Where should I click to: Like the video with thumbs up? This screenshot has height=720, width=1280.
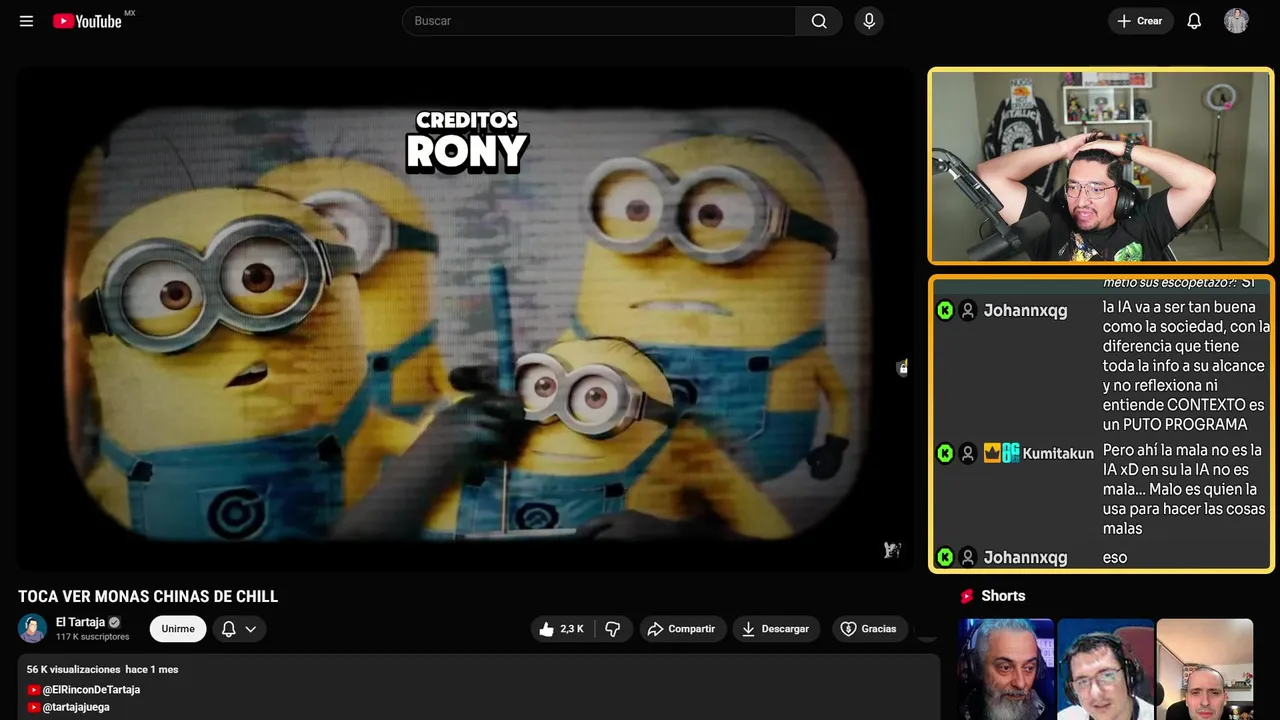click(561, 629)
